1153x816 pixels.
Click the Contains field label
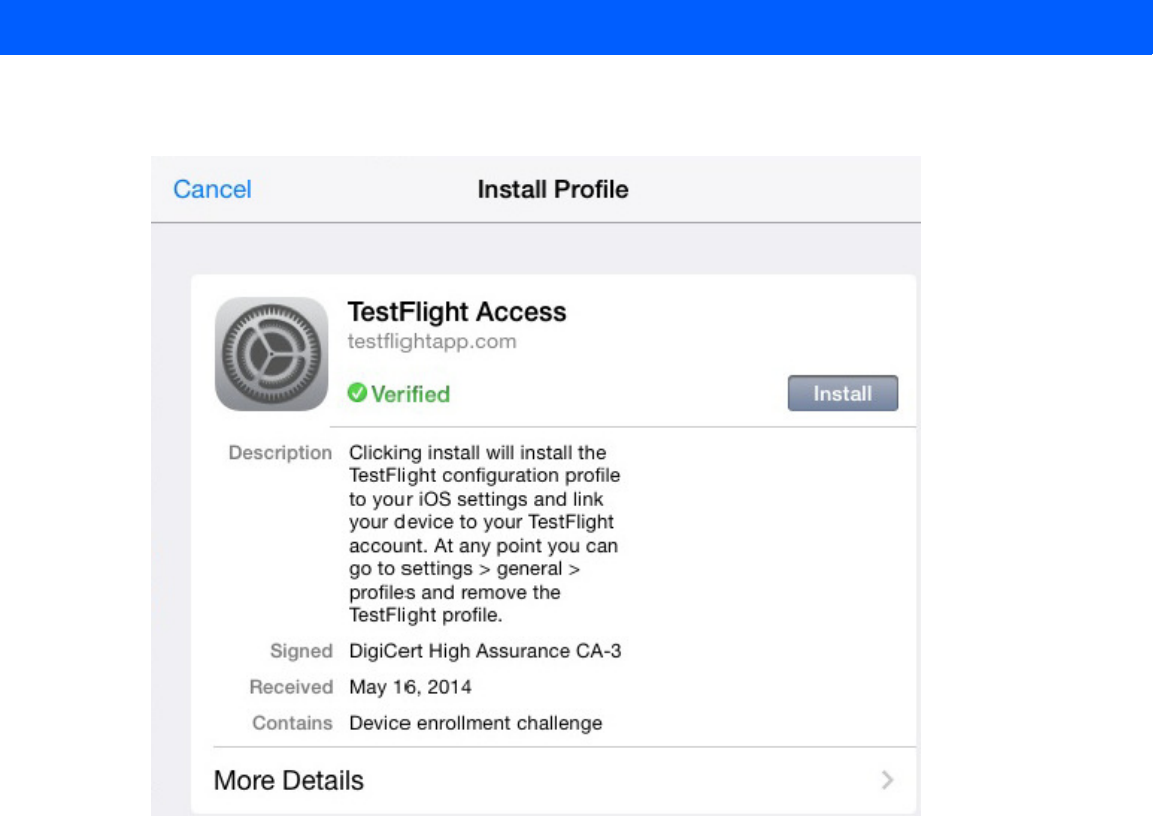pyautogui.click(x=292, y=722)
